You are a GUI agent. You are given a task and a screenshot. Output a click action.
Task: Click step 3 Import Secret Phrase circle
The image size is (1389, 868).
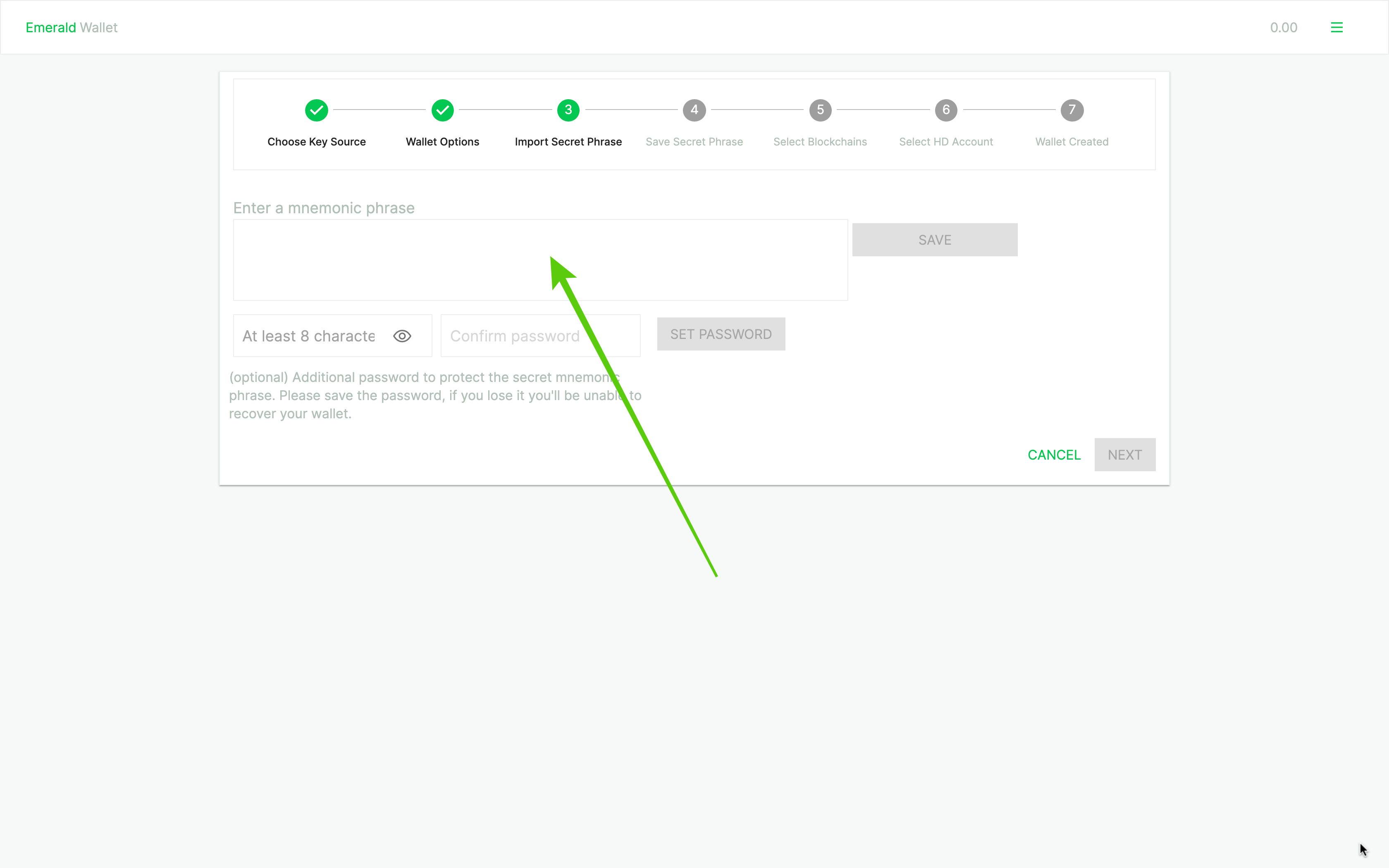click(568, 110)
